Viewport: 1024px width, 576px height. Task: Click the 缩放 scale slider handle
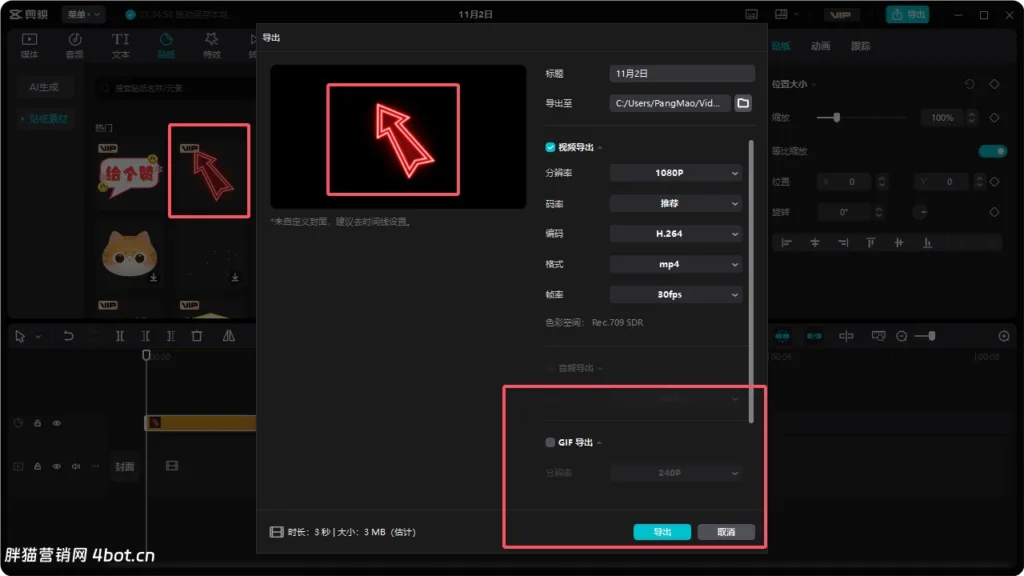pyautogui.click(x=838, y=118)
